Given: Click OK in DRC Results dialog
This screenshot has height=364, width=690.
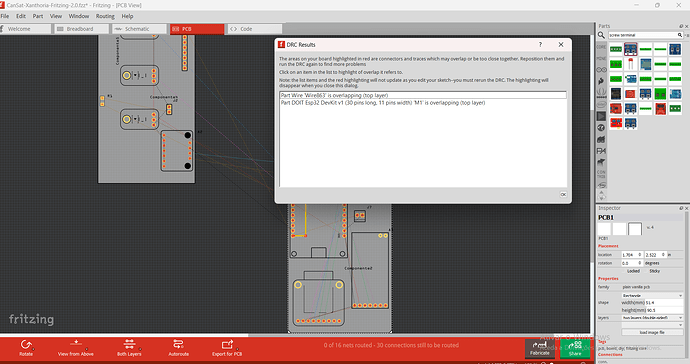Looking at the screenshot, I should (563, 195).
